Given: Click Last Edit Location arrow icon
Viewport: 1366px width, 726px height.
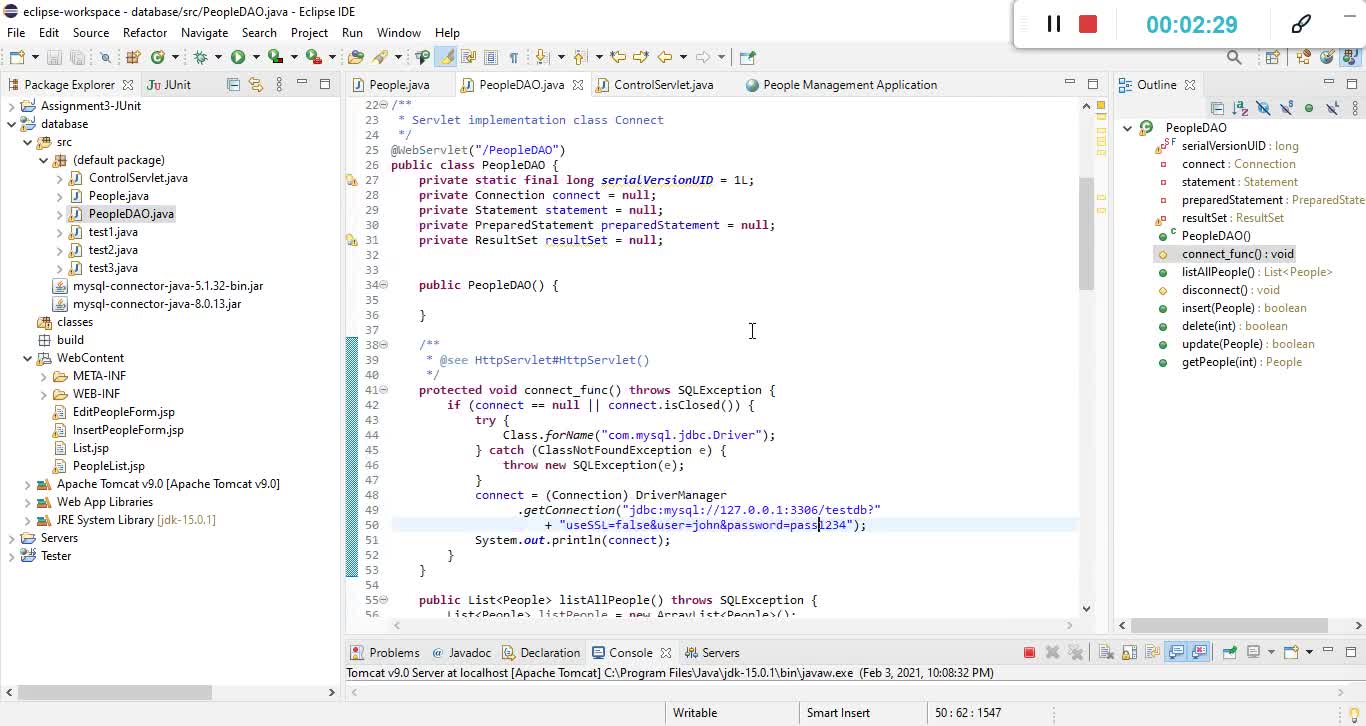Looking at the screenshot, I should (x=617, y=57).
